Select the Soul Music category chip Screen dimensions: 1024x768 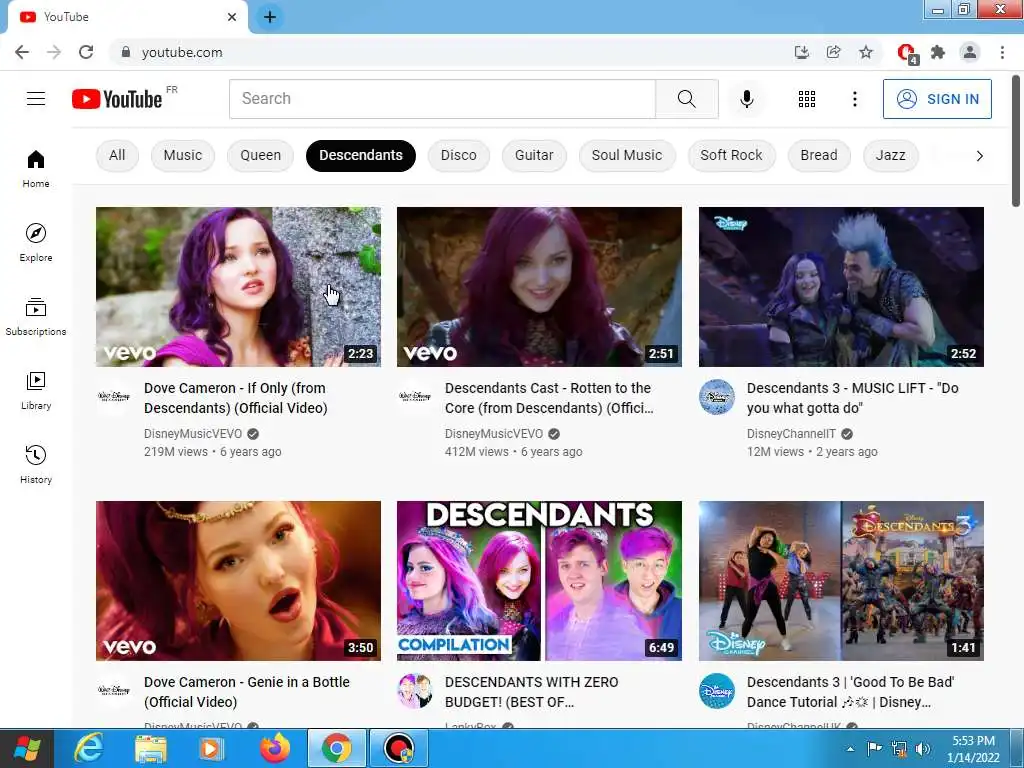(x=627, y=155)
